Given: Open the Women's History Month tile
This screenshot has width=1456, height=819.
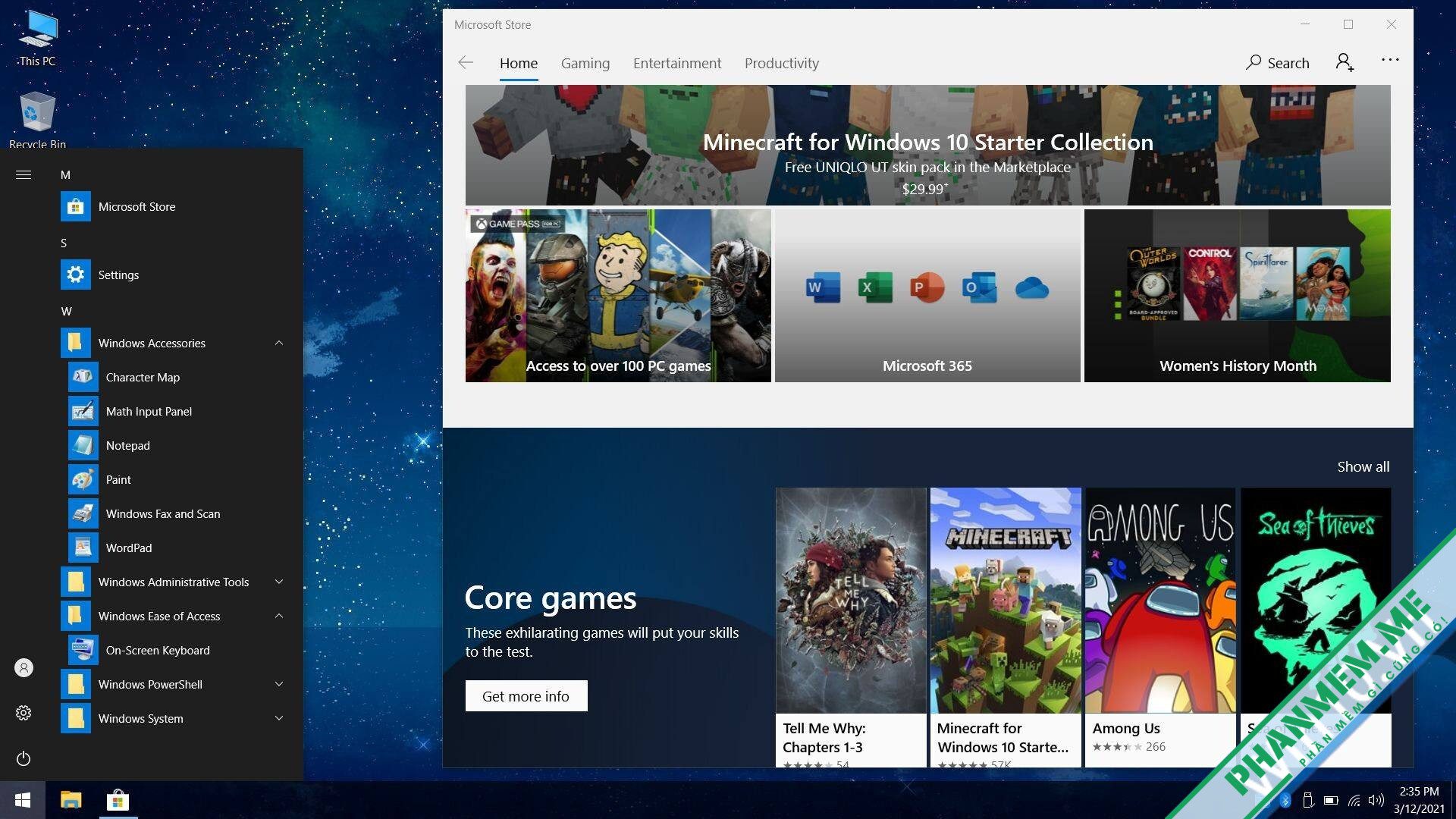Looking at the screenshot, I should [x=1237, y=296].
